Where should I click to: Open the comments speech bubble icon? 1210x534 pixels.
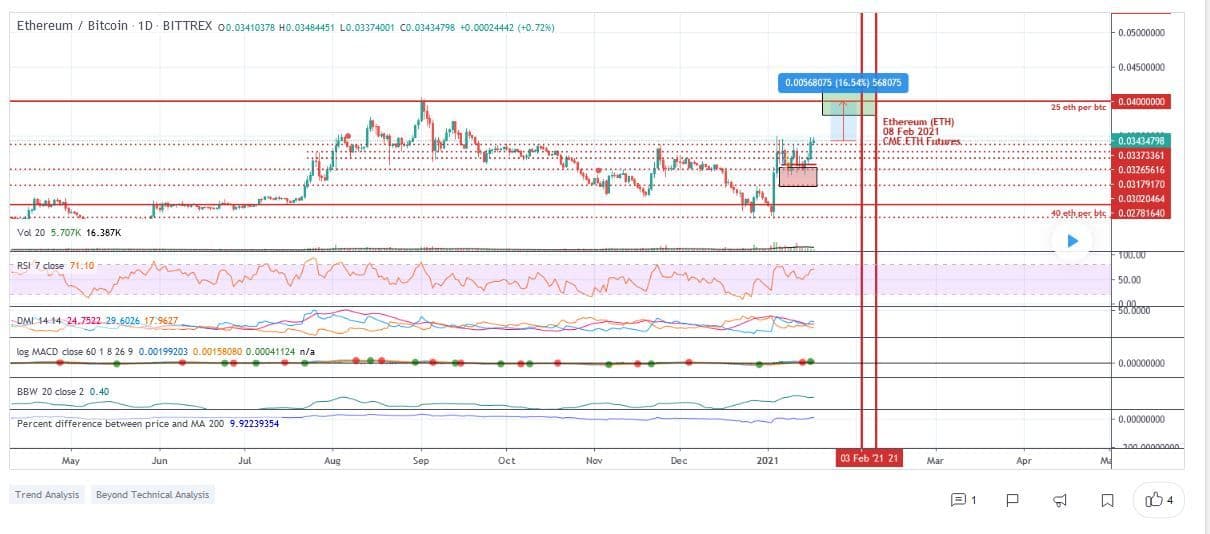pyautogui.click(x=962, y=499)
